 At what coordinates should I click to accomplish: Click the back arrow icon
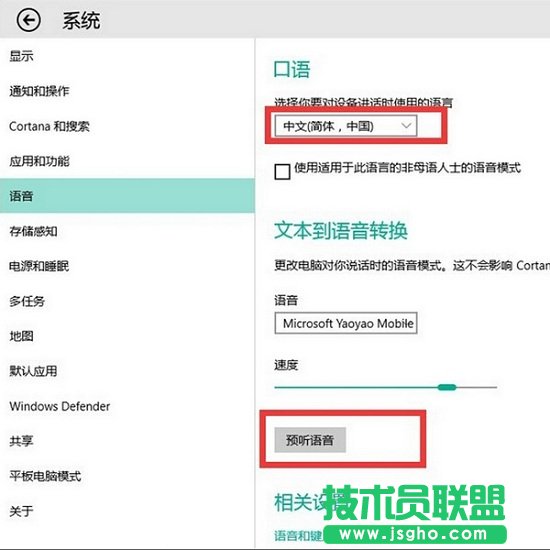click(28, 20)
